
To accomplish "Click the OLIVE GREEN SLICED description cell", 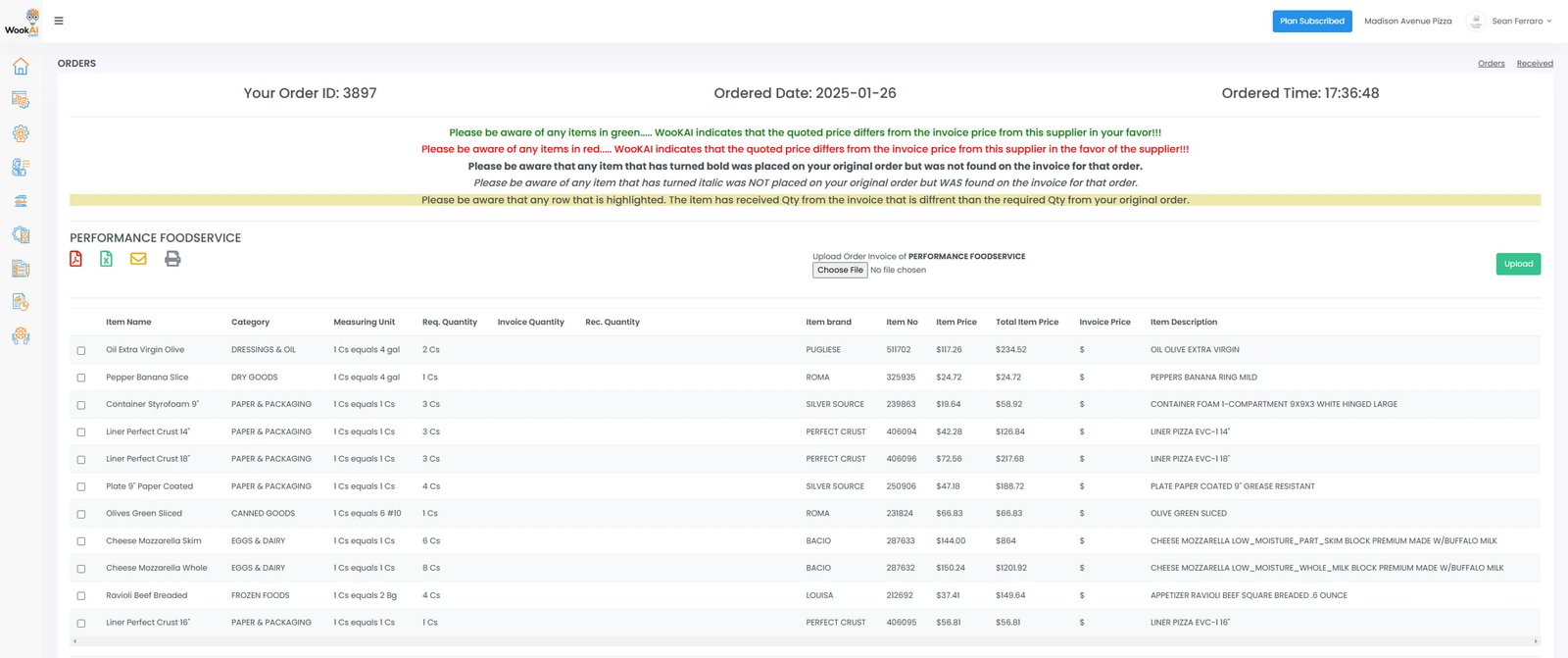I will point(1189,514).
